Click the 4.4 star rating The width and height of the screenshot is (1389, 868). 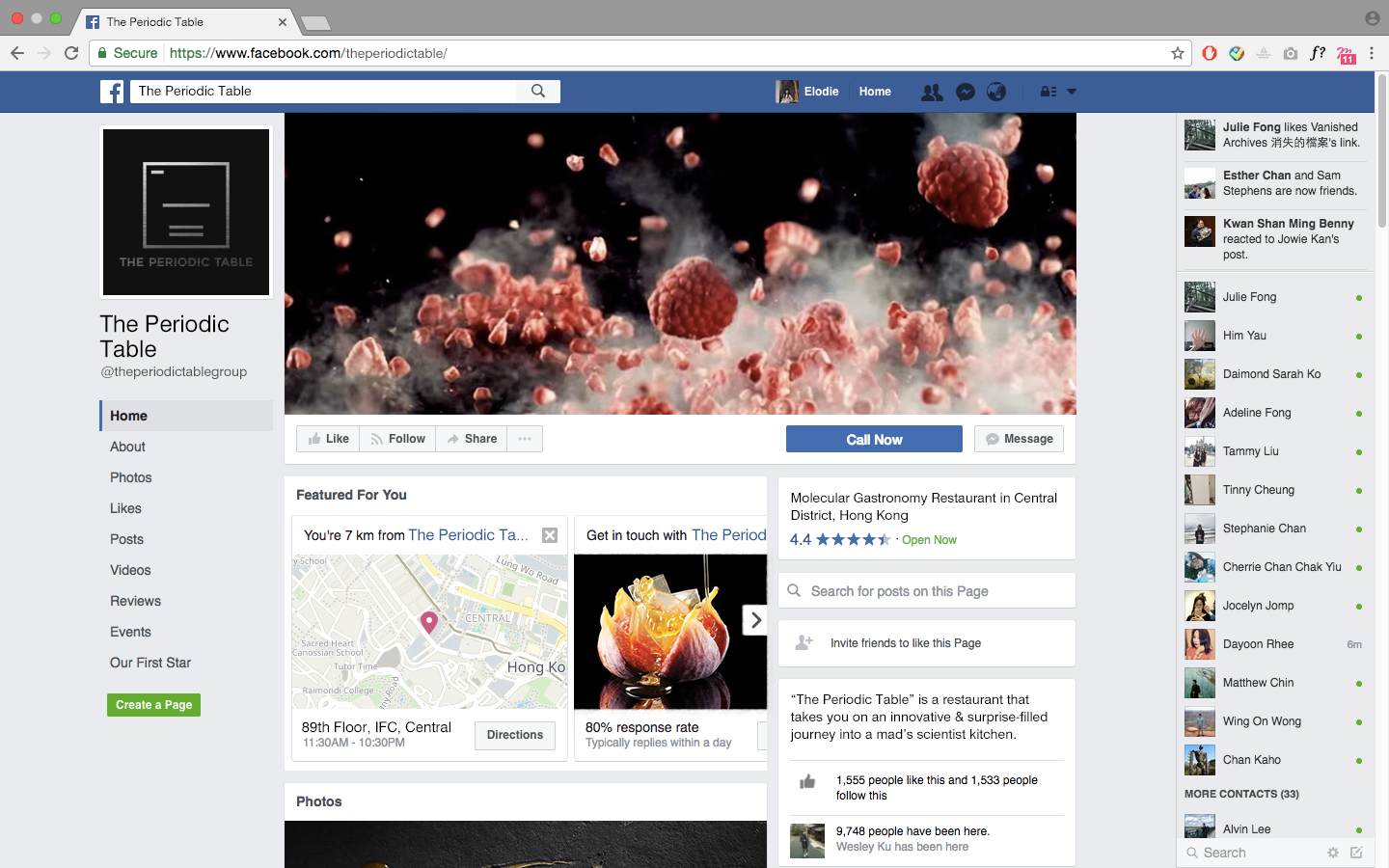(840, 540)
